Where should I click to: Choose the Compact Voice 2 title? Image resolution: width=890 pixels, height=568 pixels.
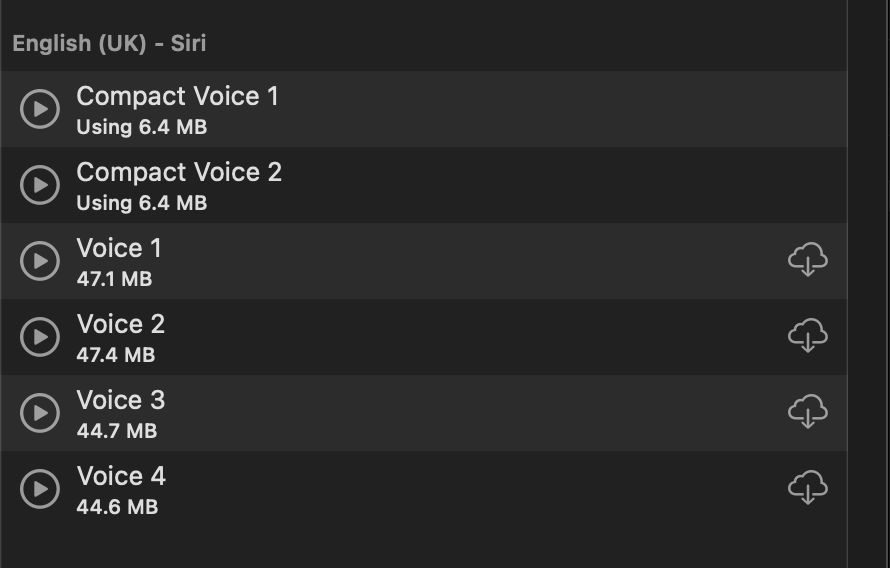pos(179,172)
